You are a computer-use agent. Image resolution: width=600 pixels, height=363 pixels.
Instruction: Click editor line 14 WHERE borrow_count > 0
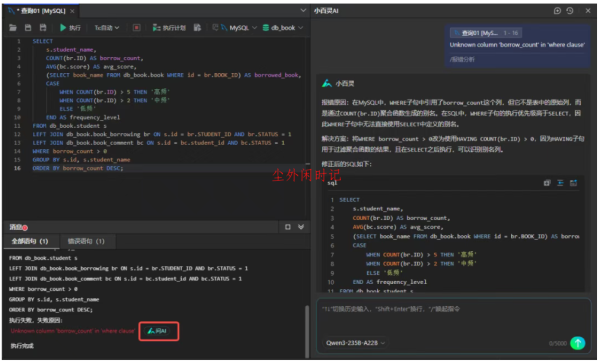70,151
